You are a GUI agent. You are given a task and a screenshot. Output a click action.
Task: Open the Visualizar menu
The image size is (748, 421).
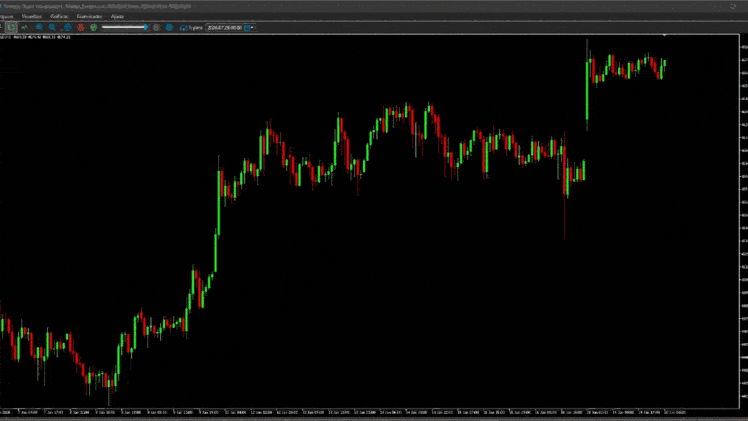(32, 16)
